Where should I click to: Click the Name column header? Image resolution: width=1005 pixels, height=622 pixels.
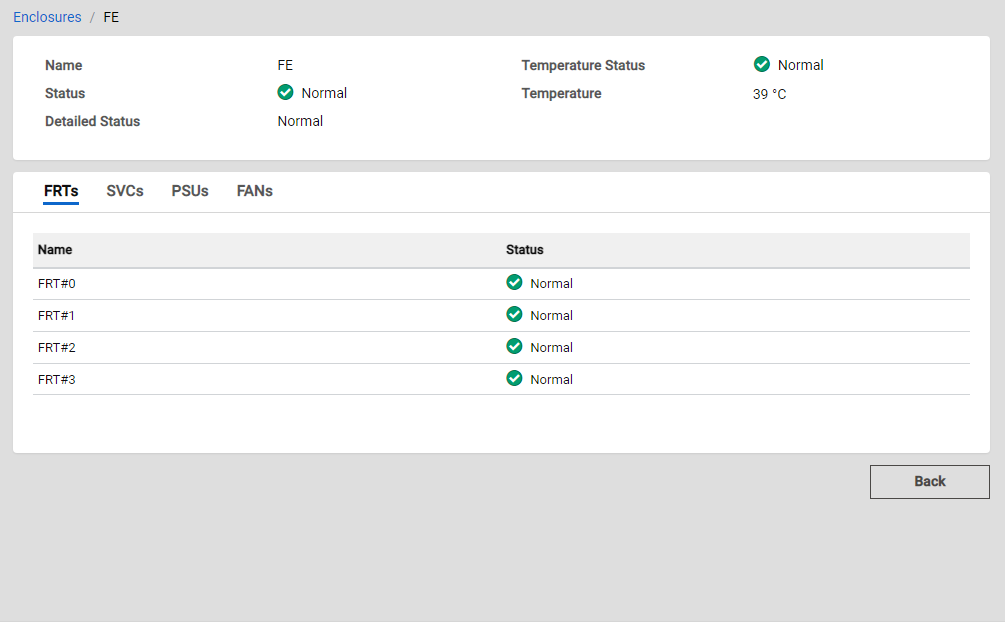tap(55, 250)
